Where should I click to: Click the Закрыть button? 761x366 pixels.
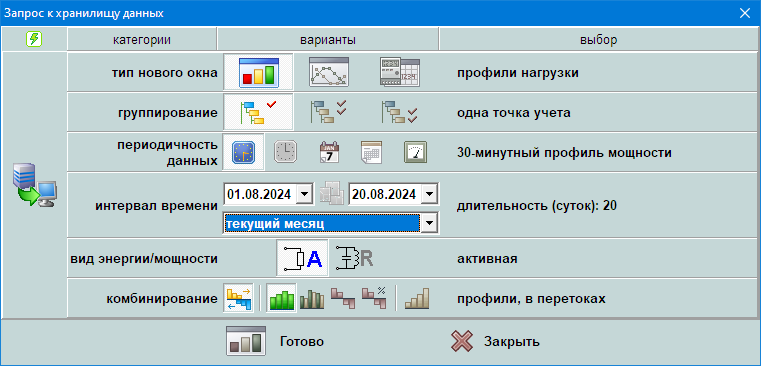(x=495, y=341)
